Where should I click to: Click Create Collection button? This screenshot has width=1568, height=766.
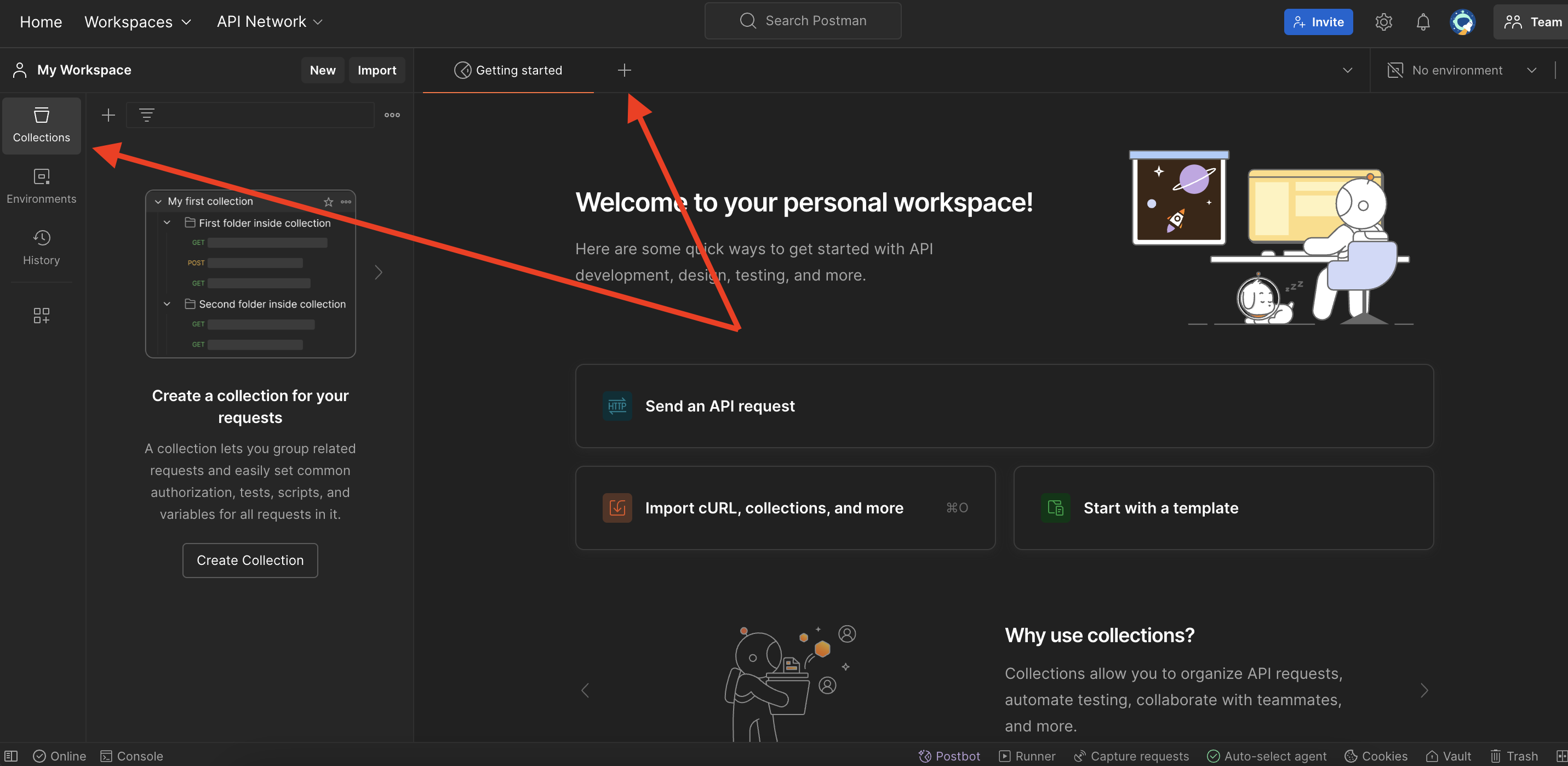point(250,560)
